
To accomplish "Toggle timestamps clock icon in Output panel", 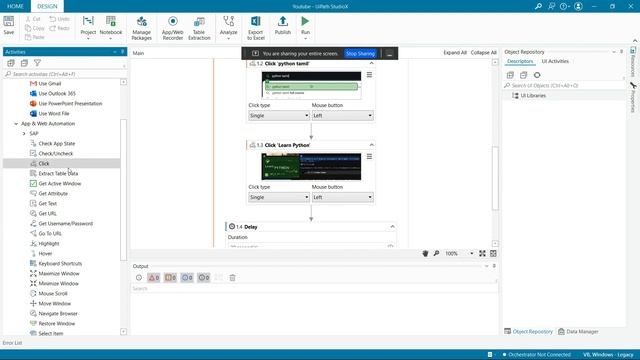I will (x=139, y=278).
